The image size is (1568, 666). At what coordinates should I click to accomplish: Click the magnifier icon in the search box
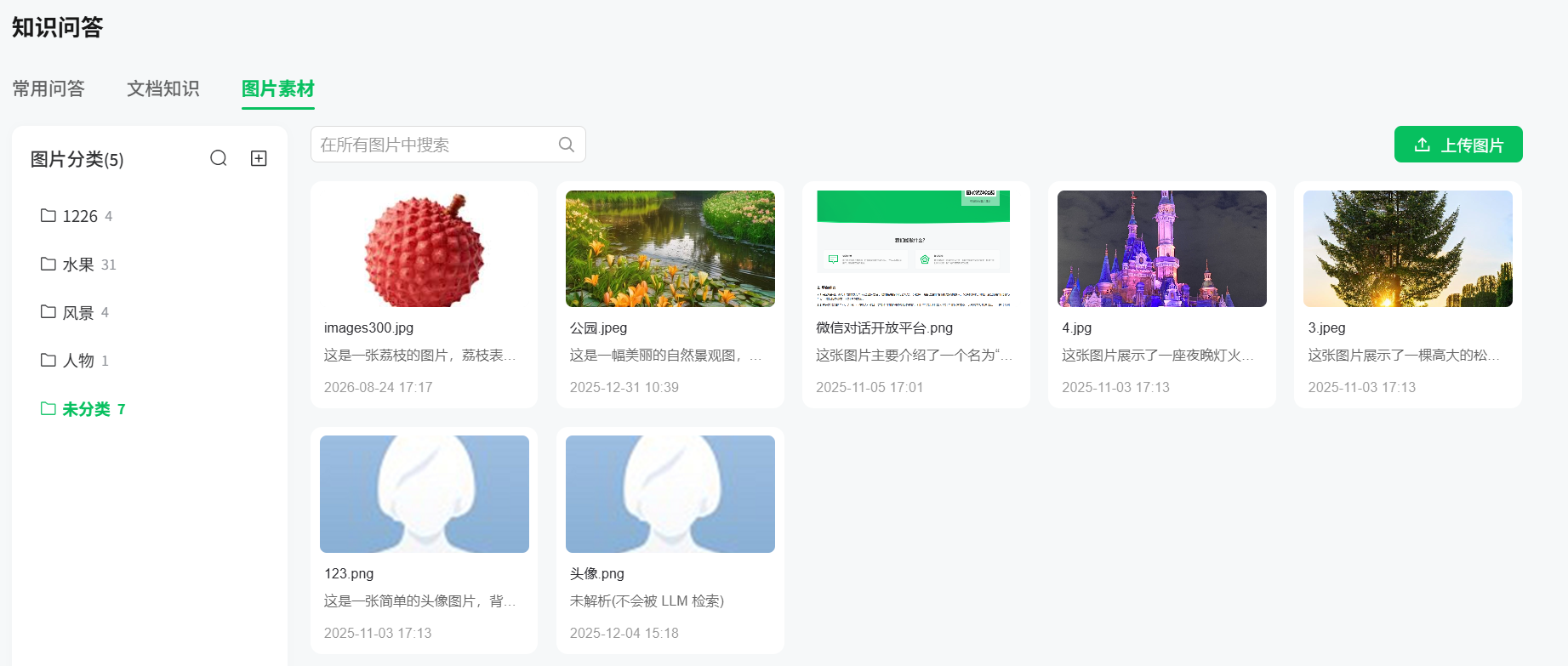567,145
